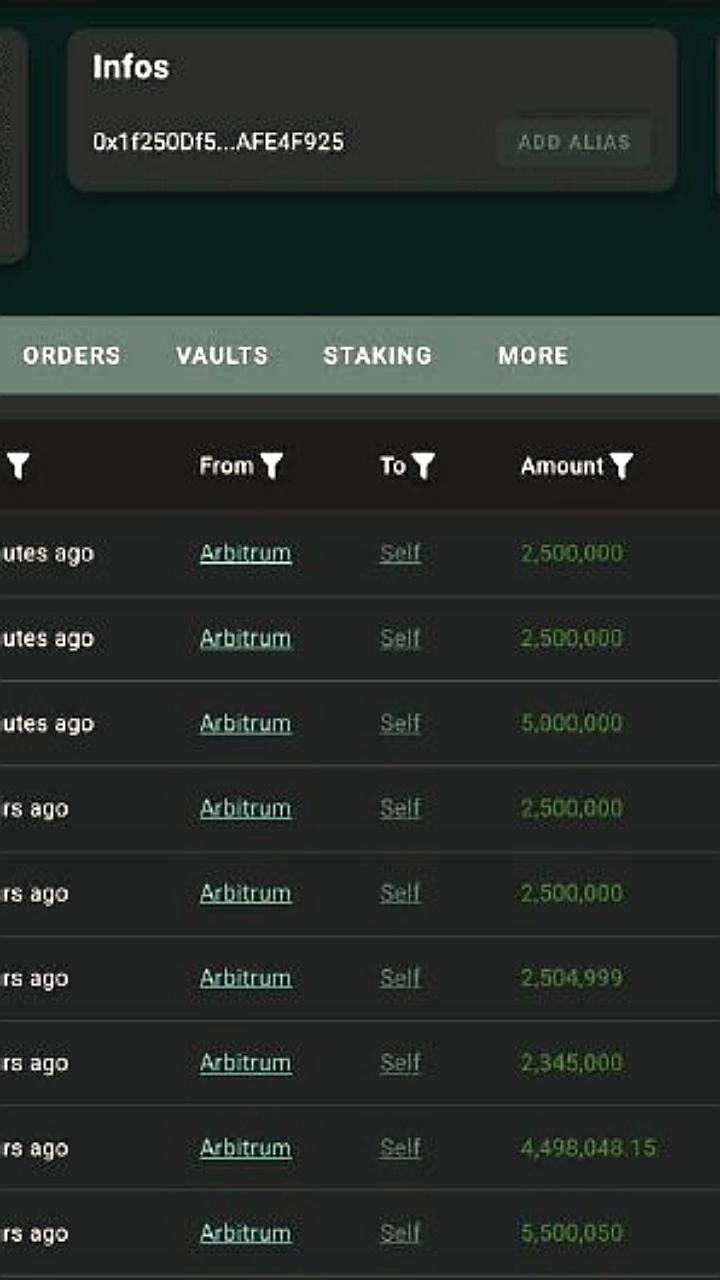Open the From column filter icon
This screenshot has height=1280, width=720.
click(272, 466)
